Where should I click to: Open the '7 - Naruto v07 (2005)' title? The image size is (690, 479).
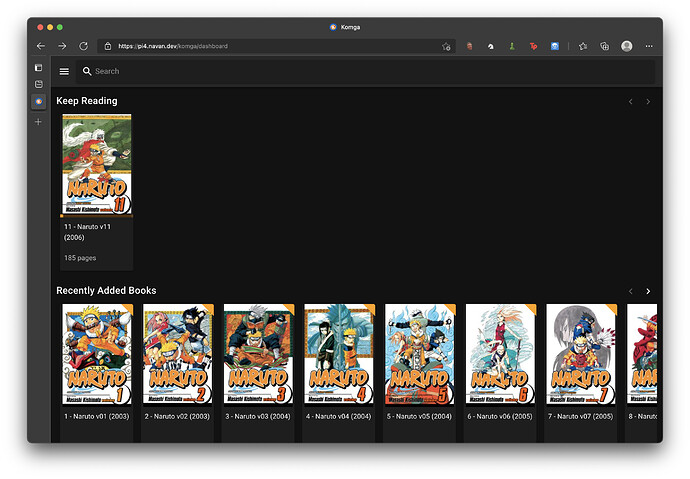coord(580,417)
